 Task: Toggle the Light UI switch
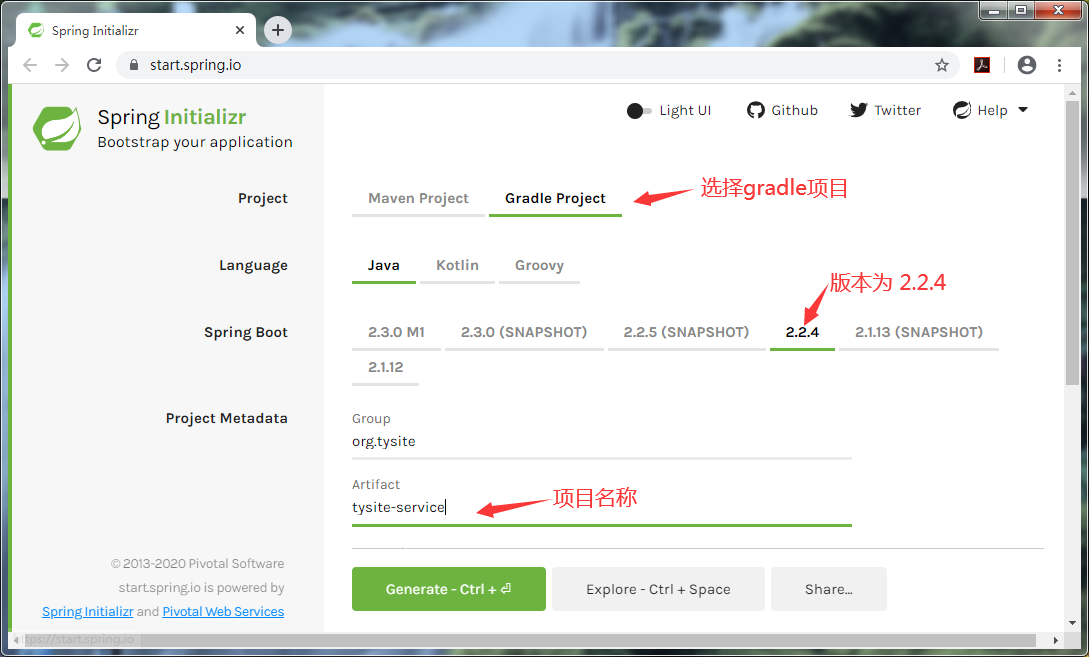click(637, 110)
